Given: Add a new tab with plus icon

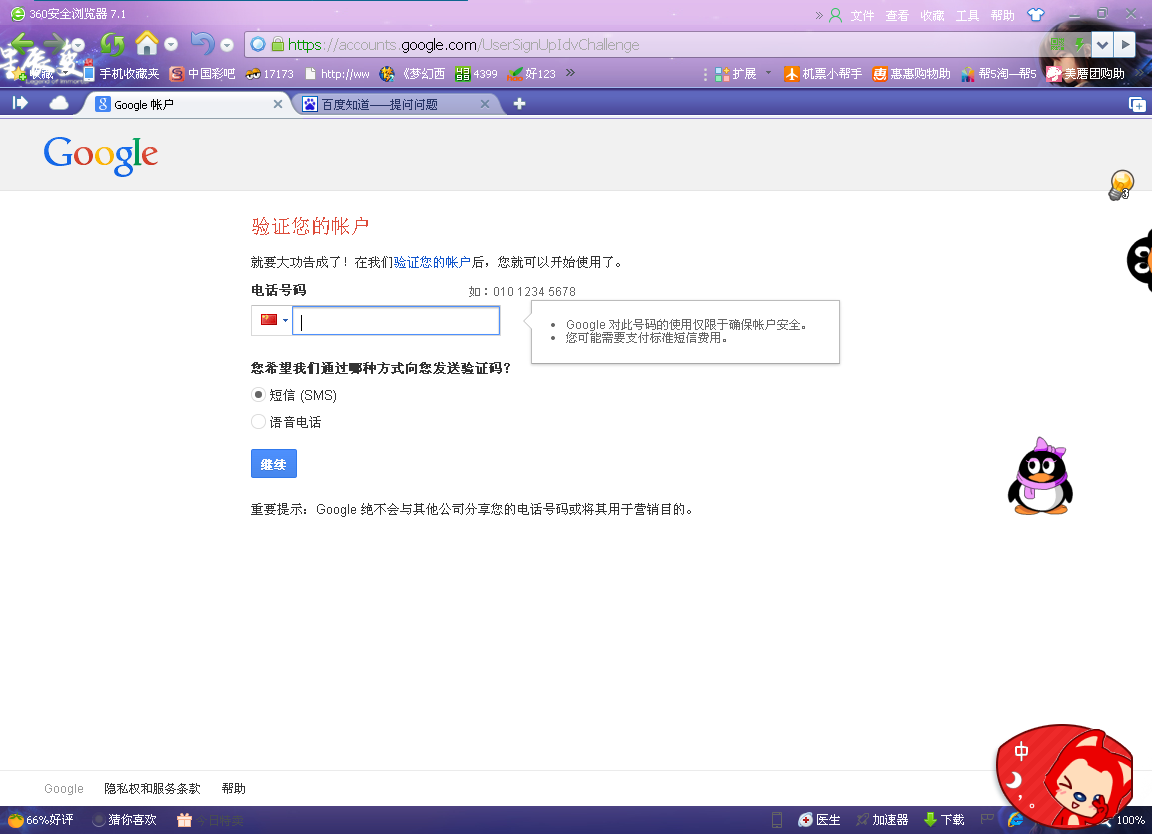Looking at the screenshot, I should pos(519,104).
